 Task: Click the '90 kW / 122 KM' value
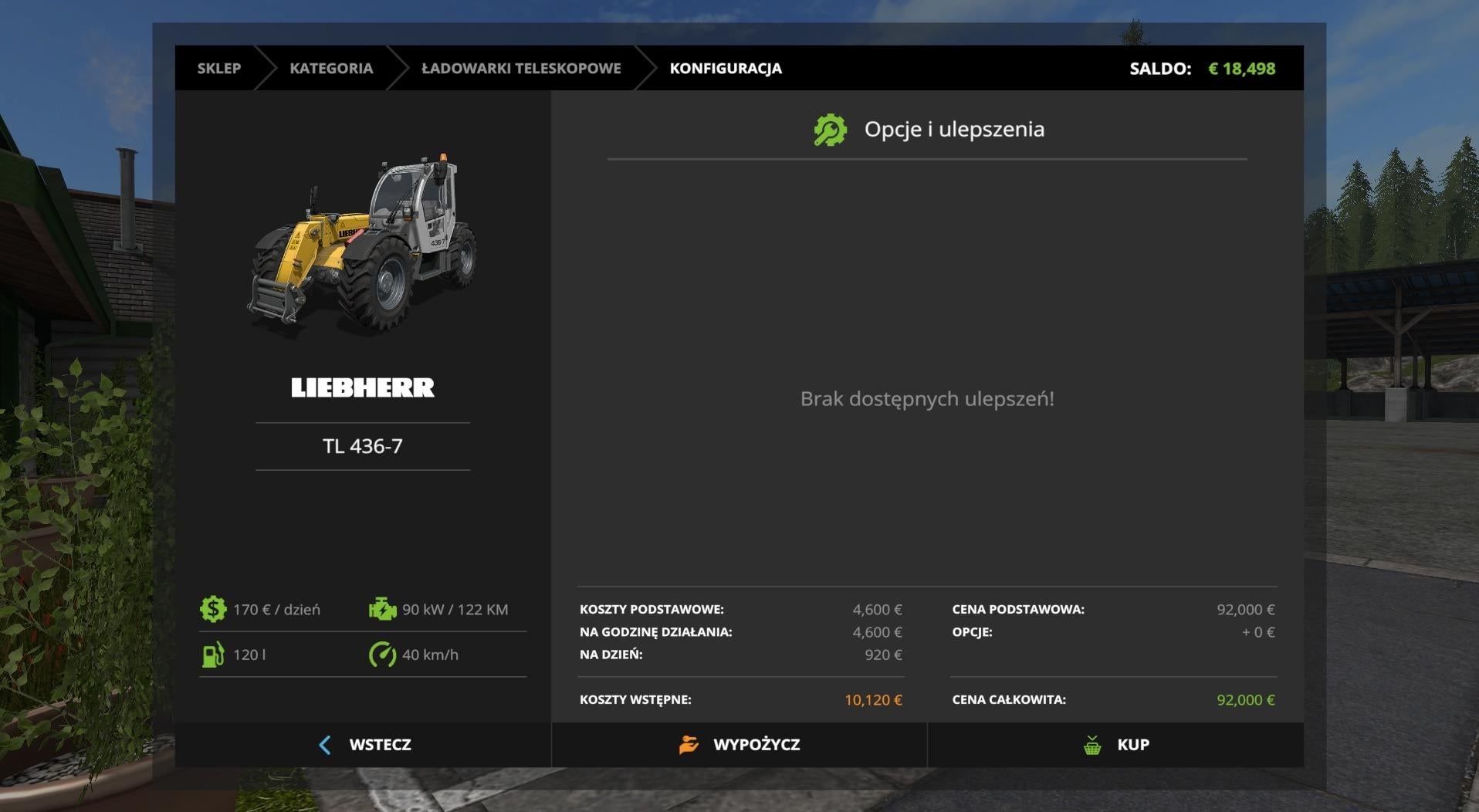[455, 610]
